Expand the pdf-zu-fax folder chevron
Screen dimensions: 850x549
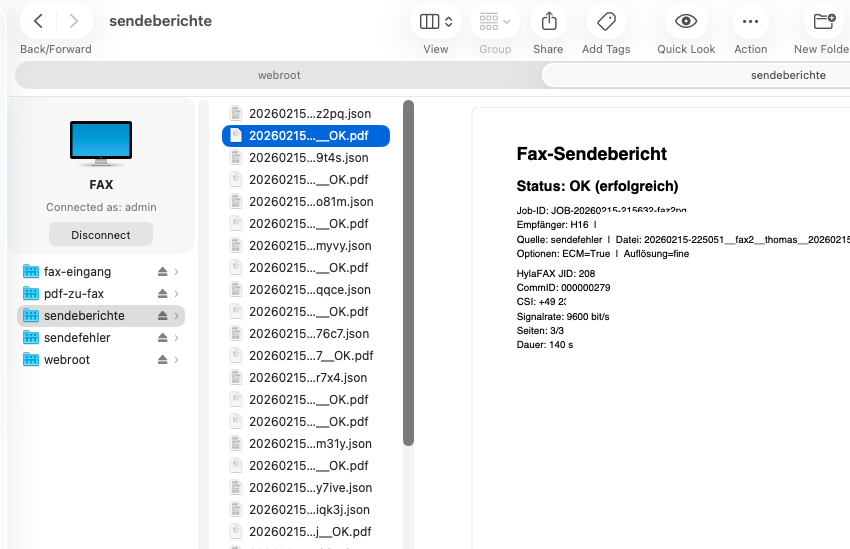[x=177, y=294]
